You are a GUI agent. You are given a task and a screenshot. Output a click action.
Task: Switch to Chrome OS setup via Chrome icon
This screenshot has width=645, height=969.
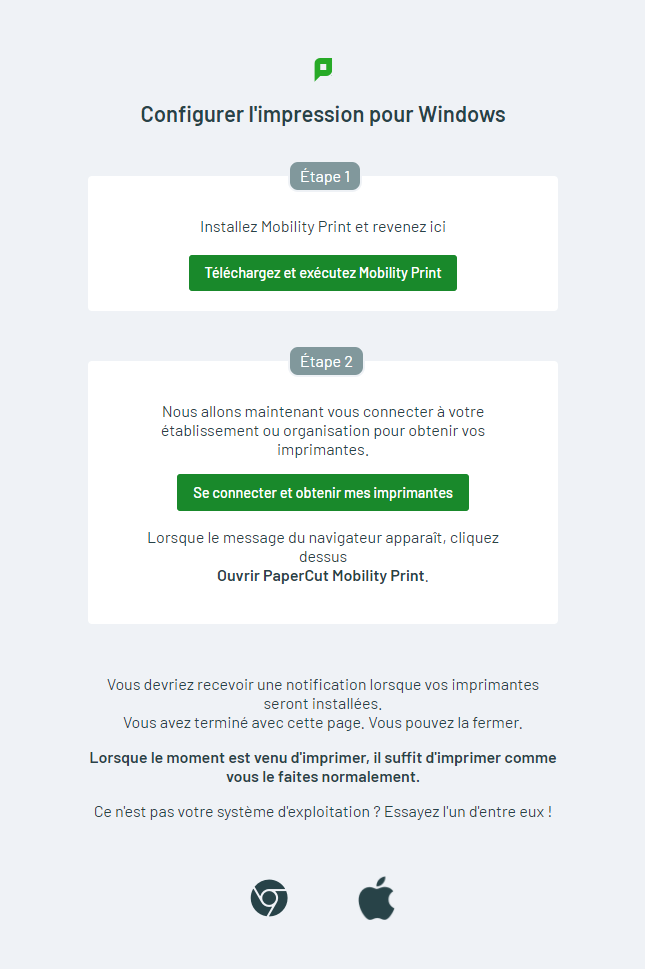[x=269, y=898]
